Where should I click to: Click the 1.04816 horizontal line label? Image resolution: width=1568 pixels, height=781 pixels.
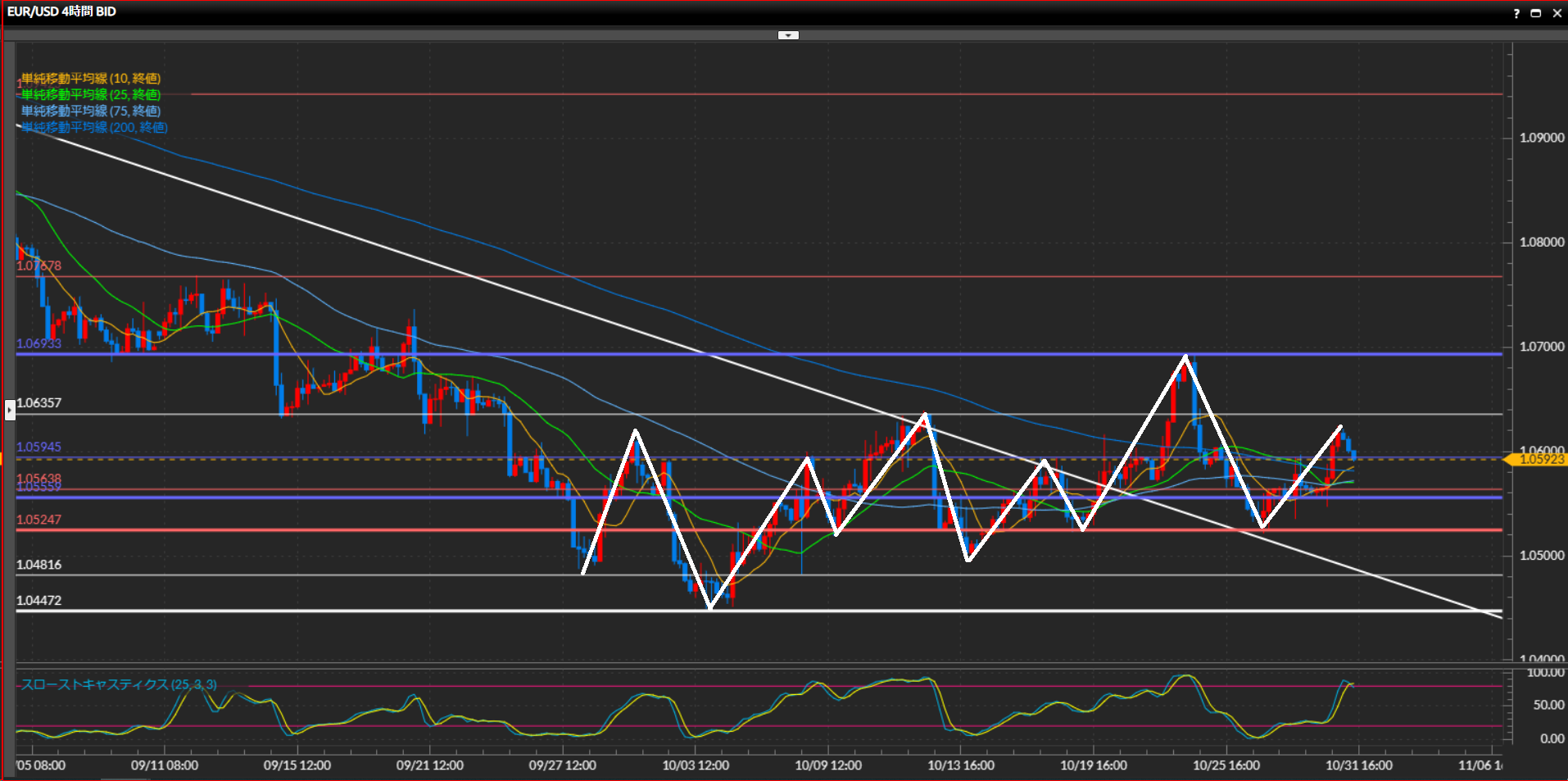39,565
